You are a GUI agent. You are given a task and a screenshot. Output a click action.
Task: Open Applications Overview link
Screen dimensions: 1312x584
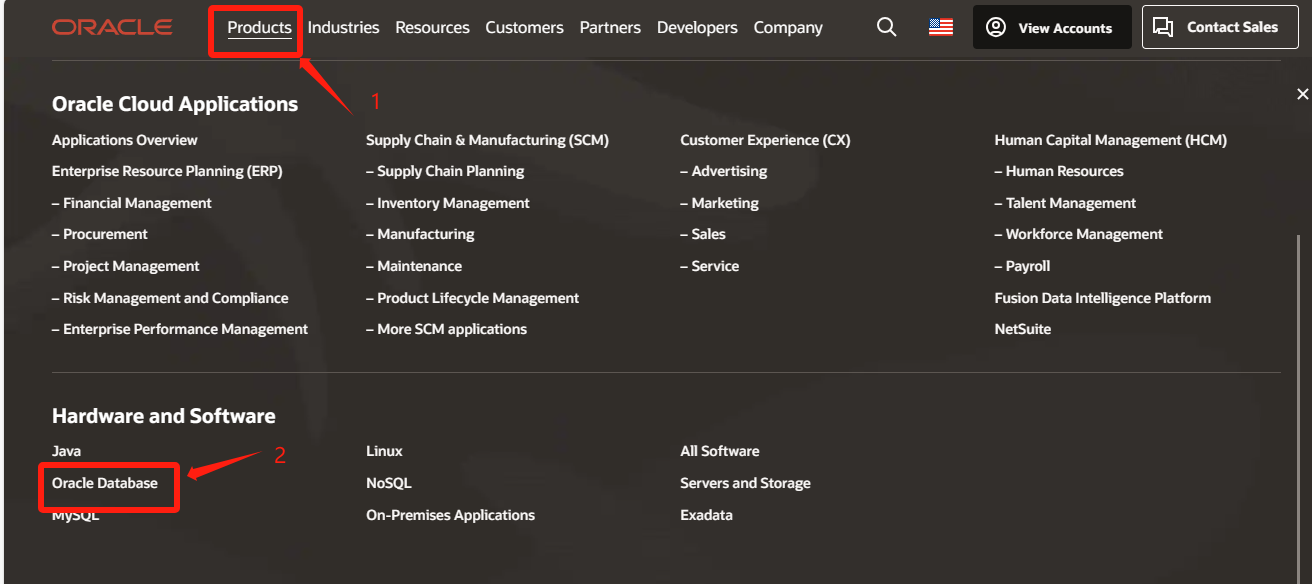(125, 140)
